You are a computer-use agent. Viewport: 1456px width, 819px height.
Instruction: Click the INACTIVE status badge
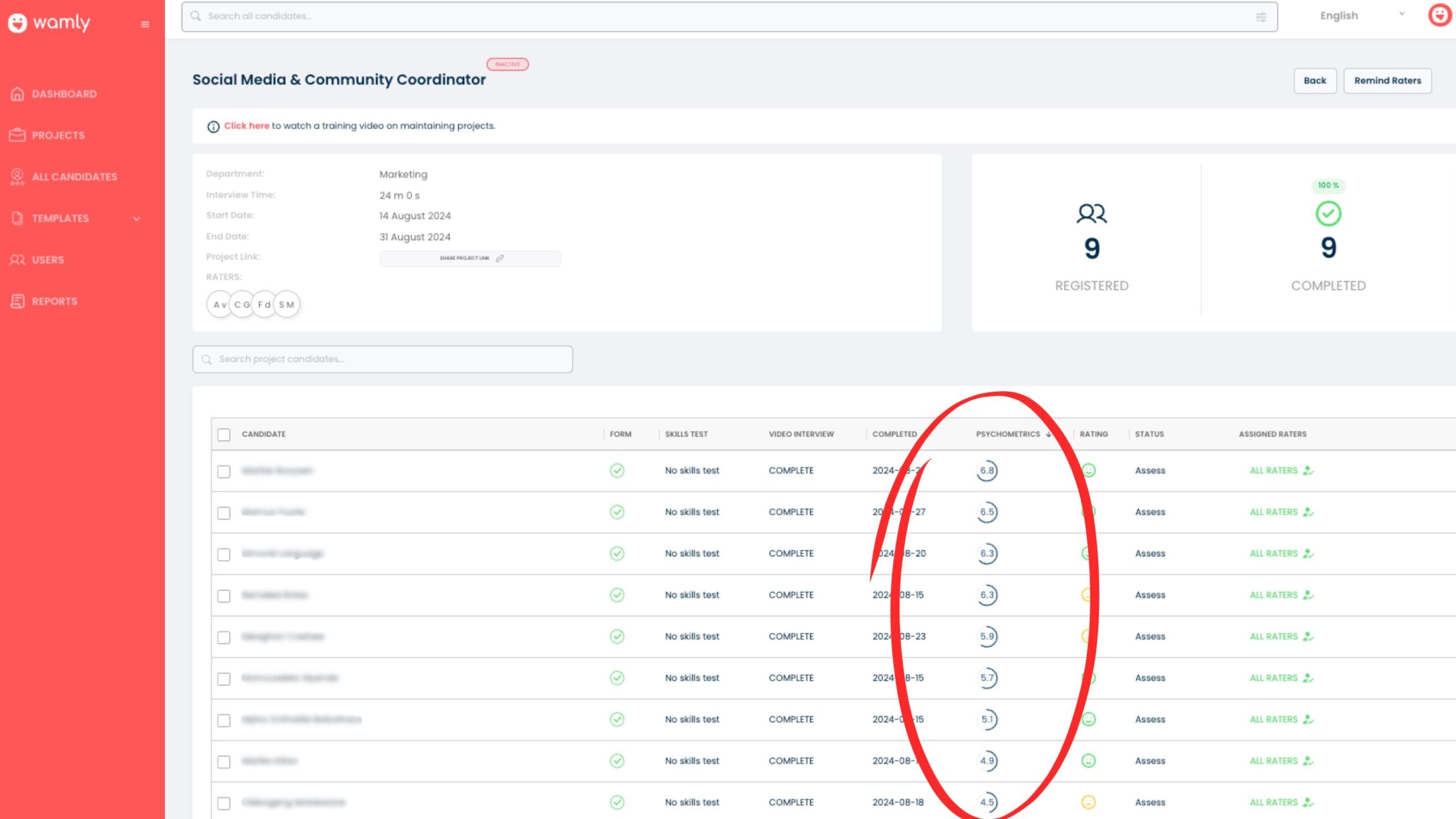tap(507, 64)
